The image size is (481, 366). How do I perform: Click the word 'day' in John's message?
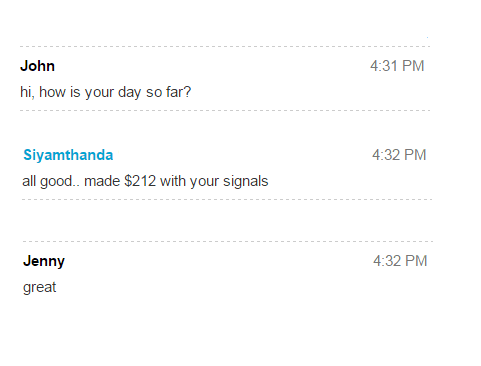pos(129,93)
